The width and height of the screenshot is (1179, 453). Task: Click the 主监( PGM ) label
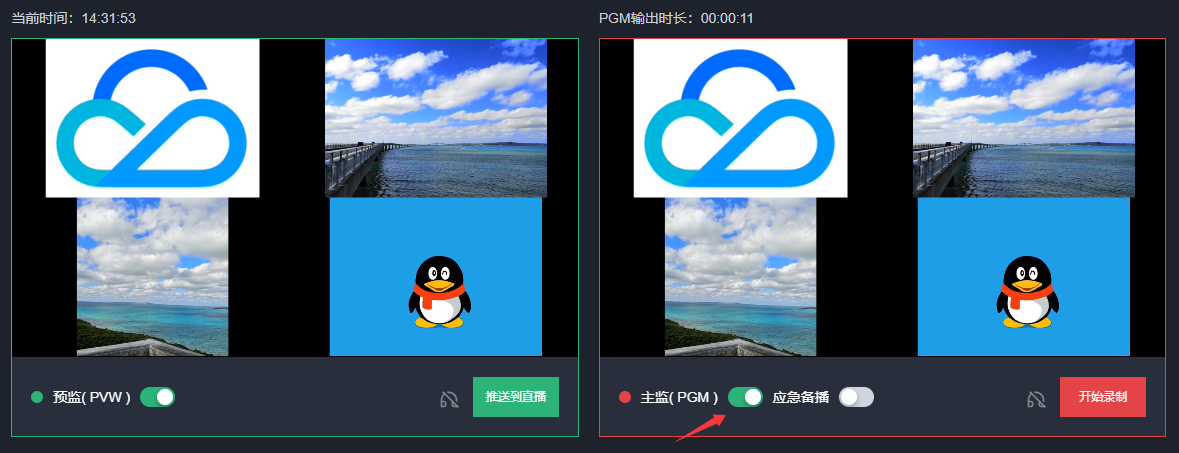pos(680,397)
